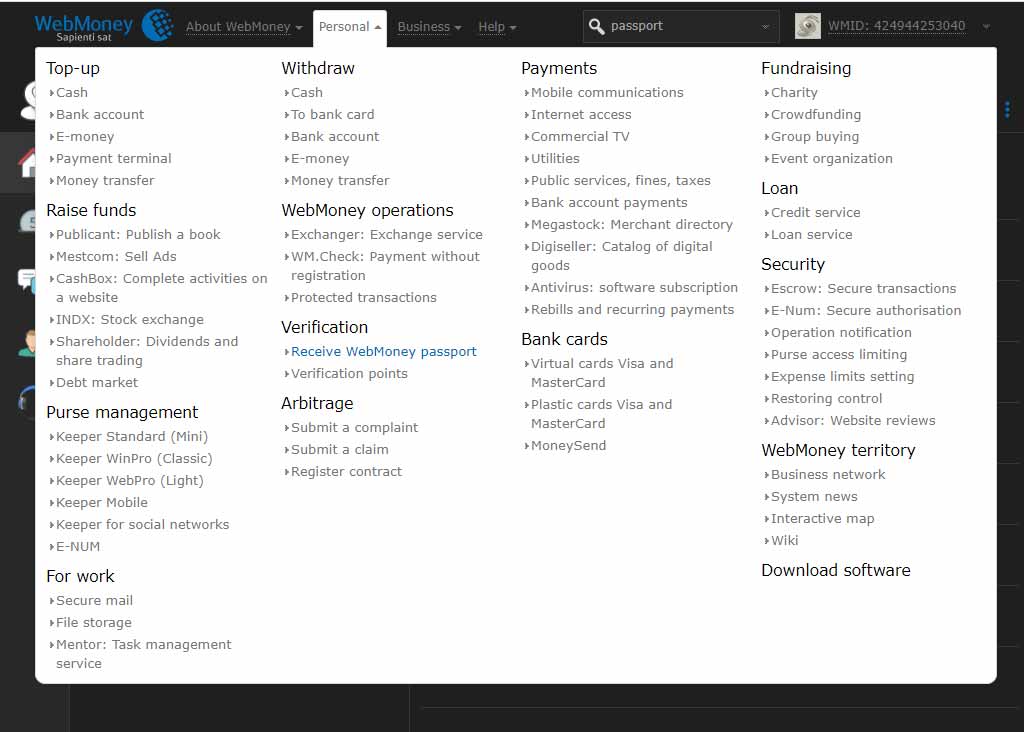Click the WebMoney globe logo

click(157, 25)
